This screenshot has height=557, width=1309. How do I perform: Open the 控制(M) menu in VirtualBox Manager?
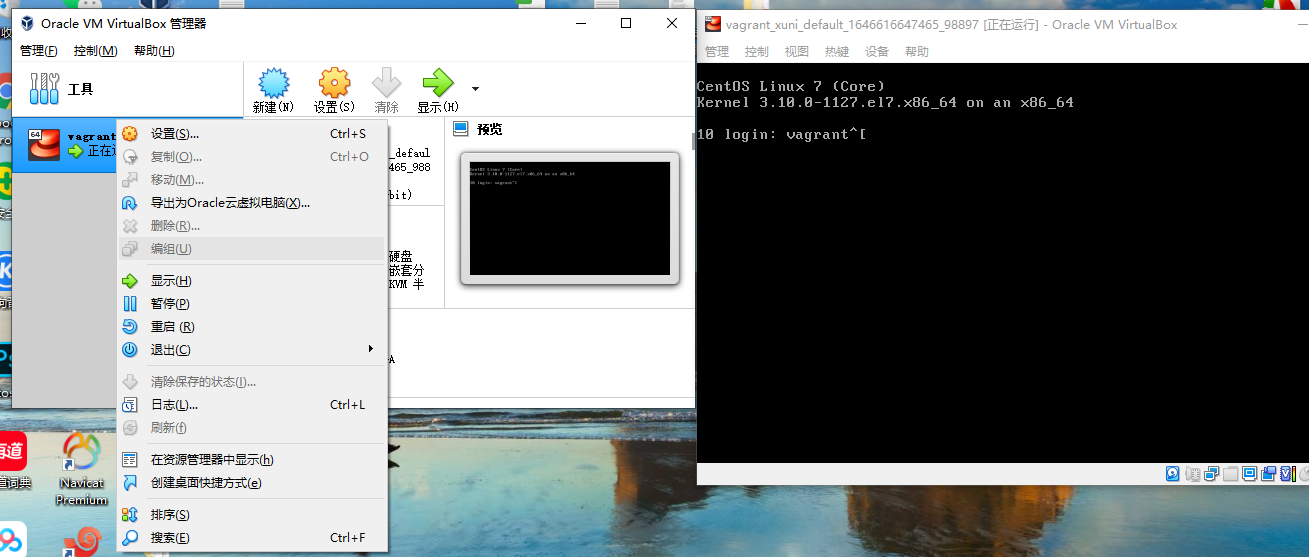pyautogui.click(x=96, y=51)
